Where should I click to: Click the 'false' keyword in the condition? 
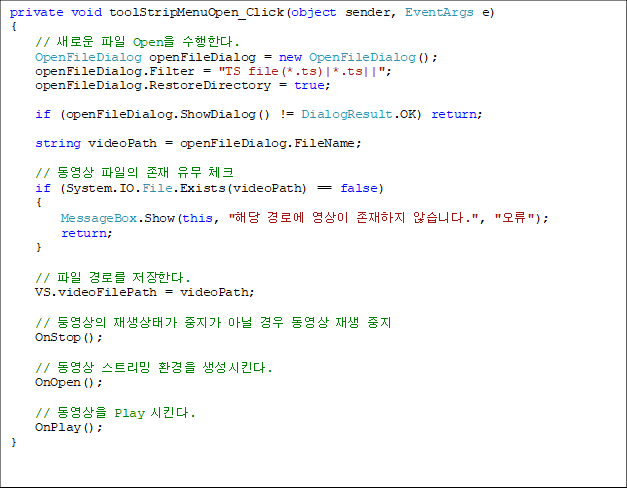point(359,188)
